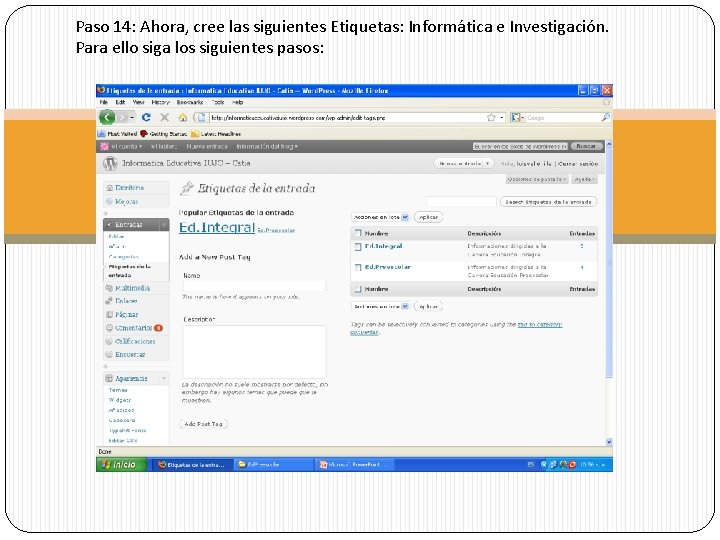Open the Ed.Preescolar tag in the table

(388, 267)
